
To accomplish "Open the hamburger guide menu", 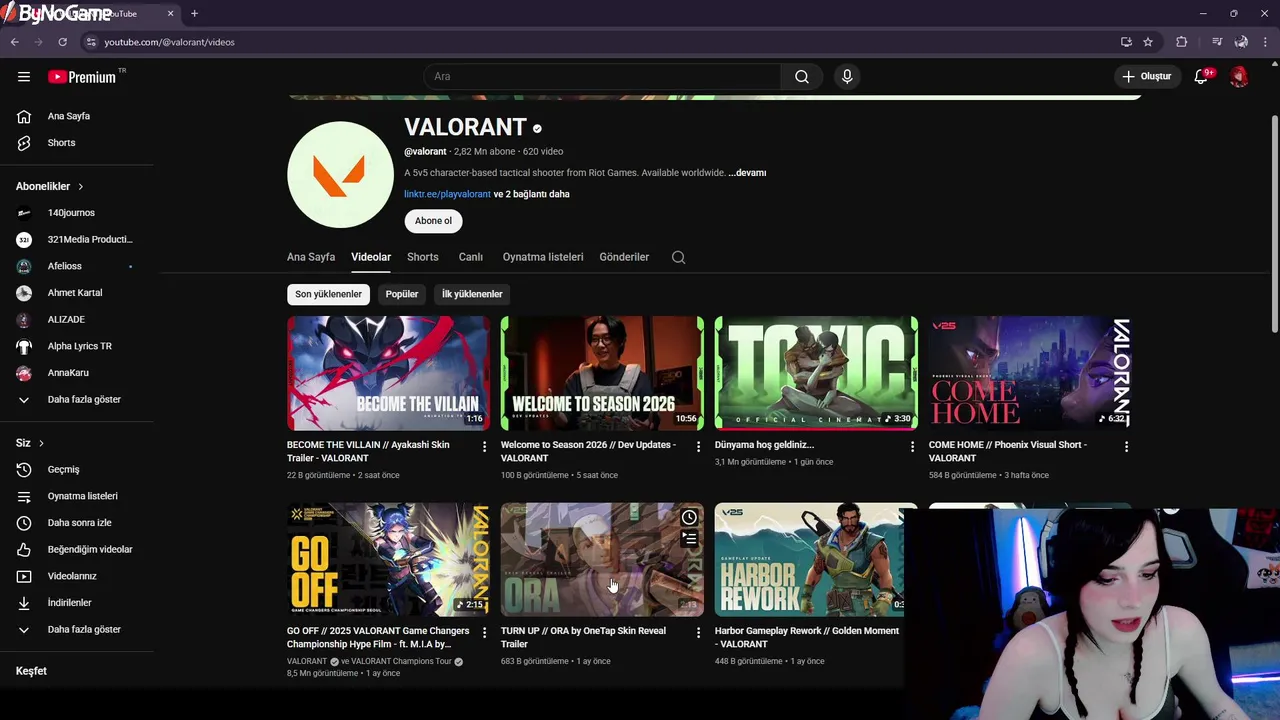I will tap(24, 76).
